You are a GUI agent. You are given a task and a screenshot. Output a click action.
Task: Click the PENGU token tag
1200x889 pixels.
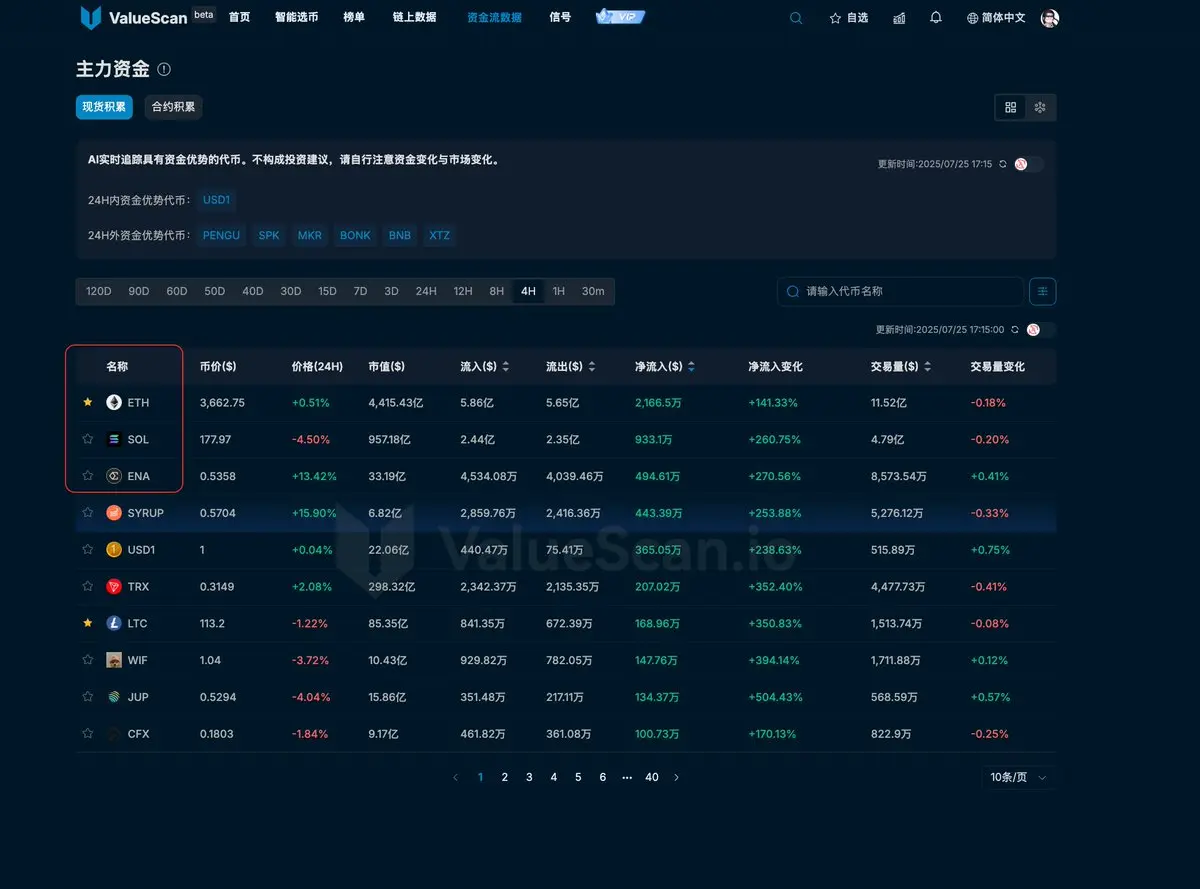coord(221,236)
